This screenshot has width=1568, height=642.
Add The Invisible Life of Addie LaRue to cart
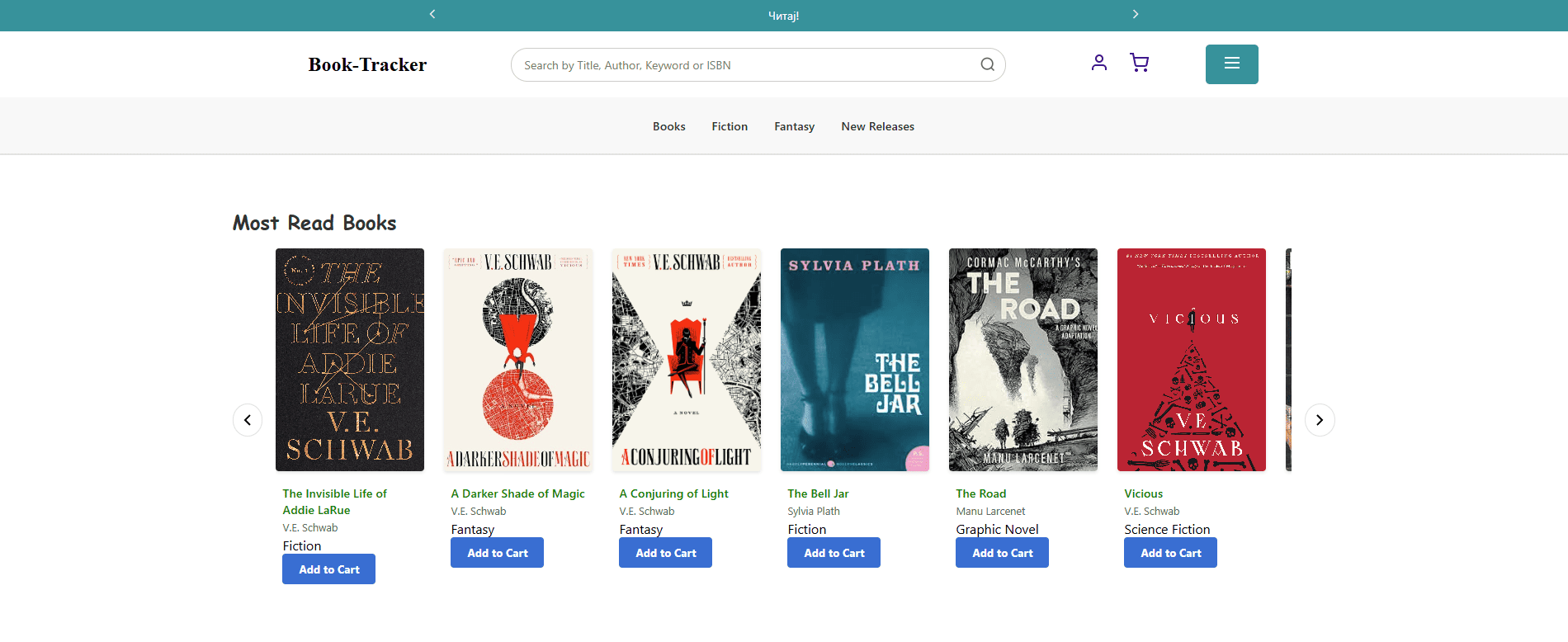tap(328, 569)
